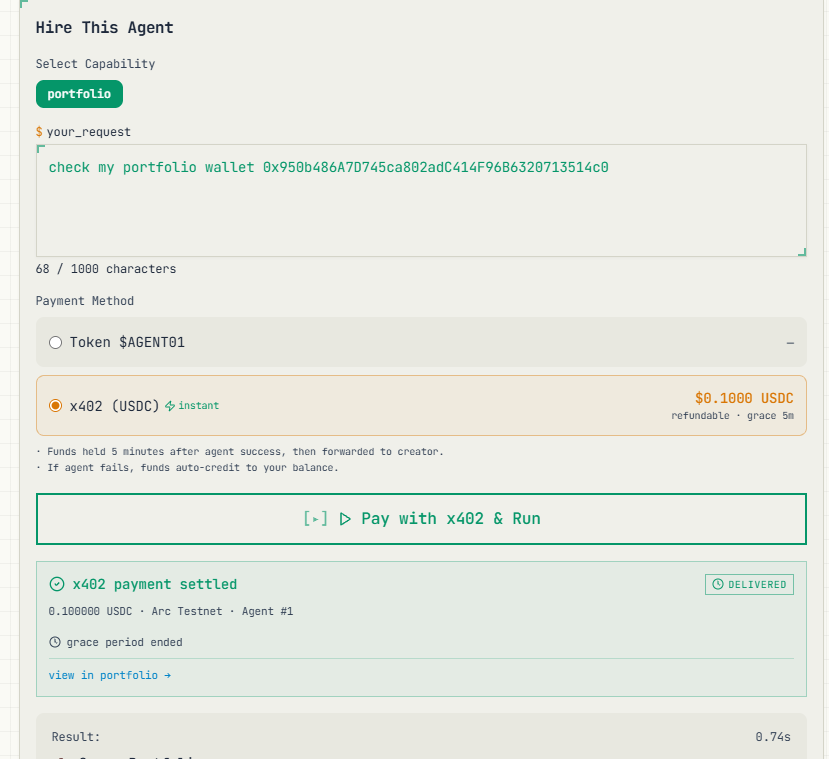The height and width of the screenshot is (759, 829).
Task: Click the dollar sign before your_request
Action: (x=39, y=132)
